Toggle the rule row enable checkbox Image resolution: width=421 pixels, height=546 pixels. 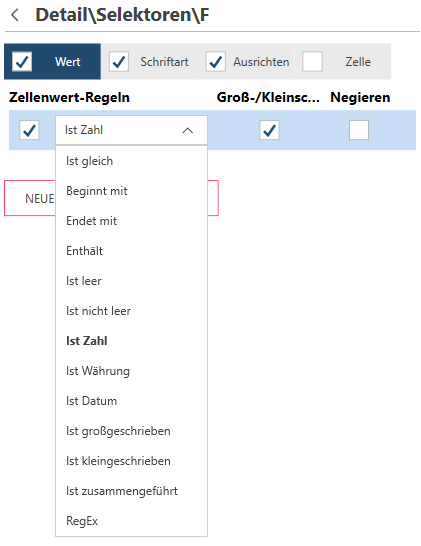[x=29, y=130]
